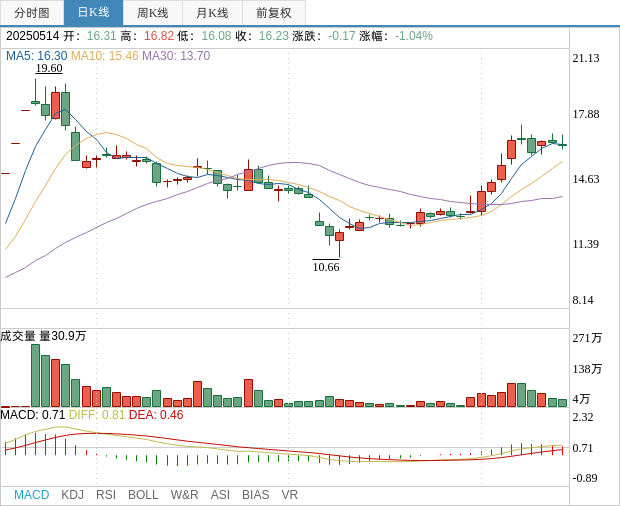The width and height of the screenshot is (620, 506).
Task: Open the 月K线 tab
Action: pos(212,13)
